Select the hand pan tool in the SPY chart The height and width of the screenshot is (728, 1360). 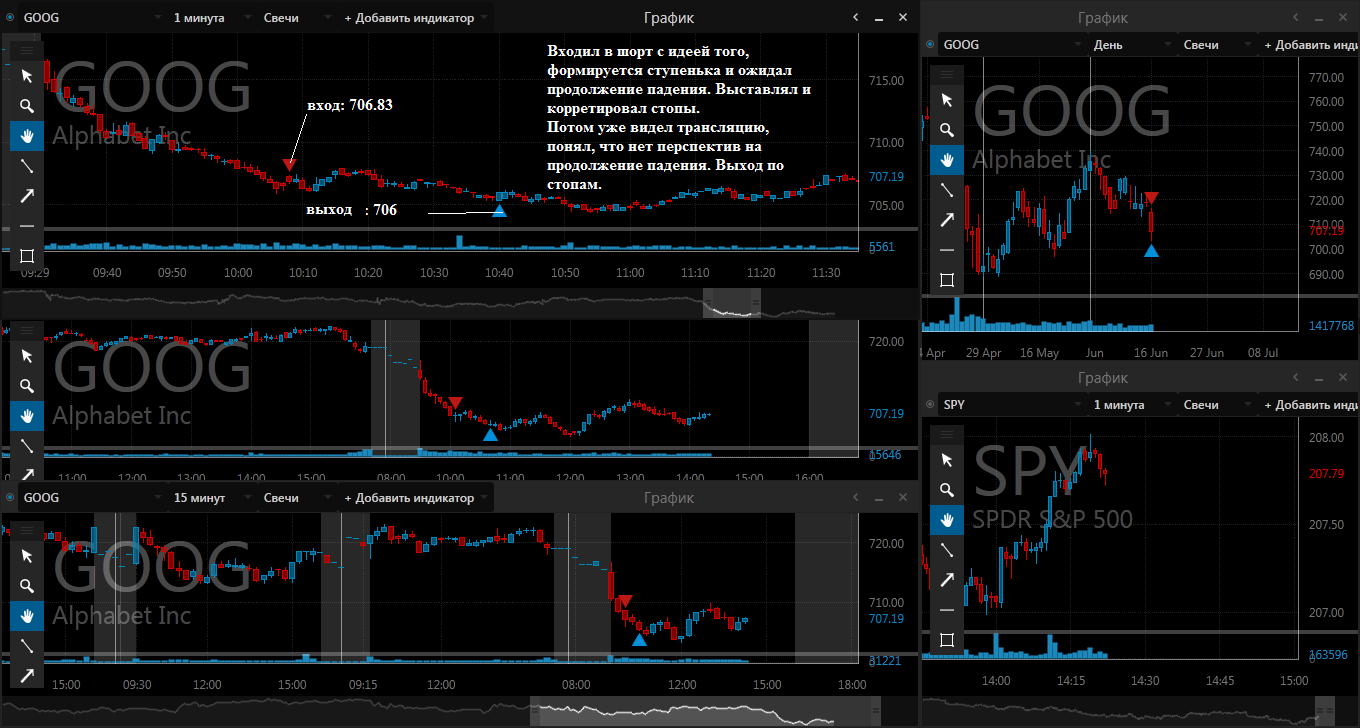pyautogui.click(x=947, y=520)
